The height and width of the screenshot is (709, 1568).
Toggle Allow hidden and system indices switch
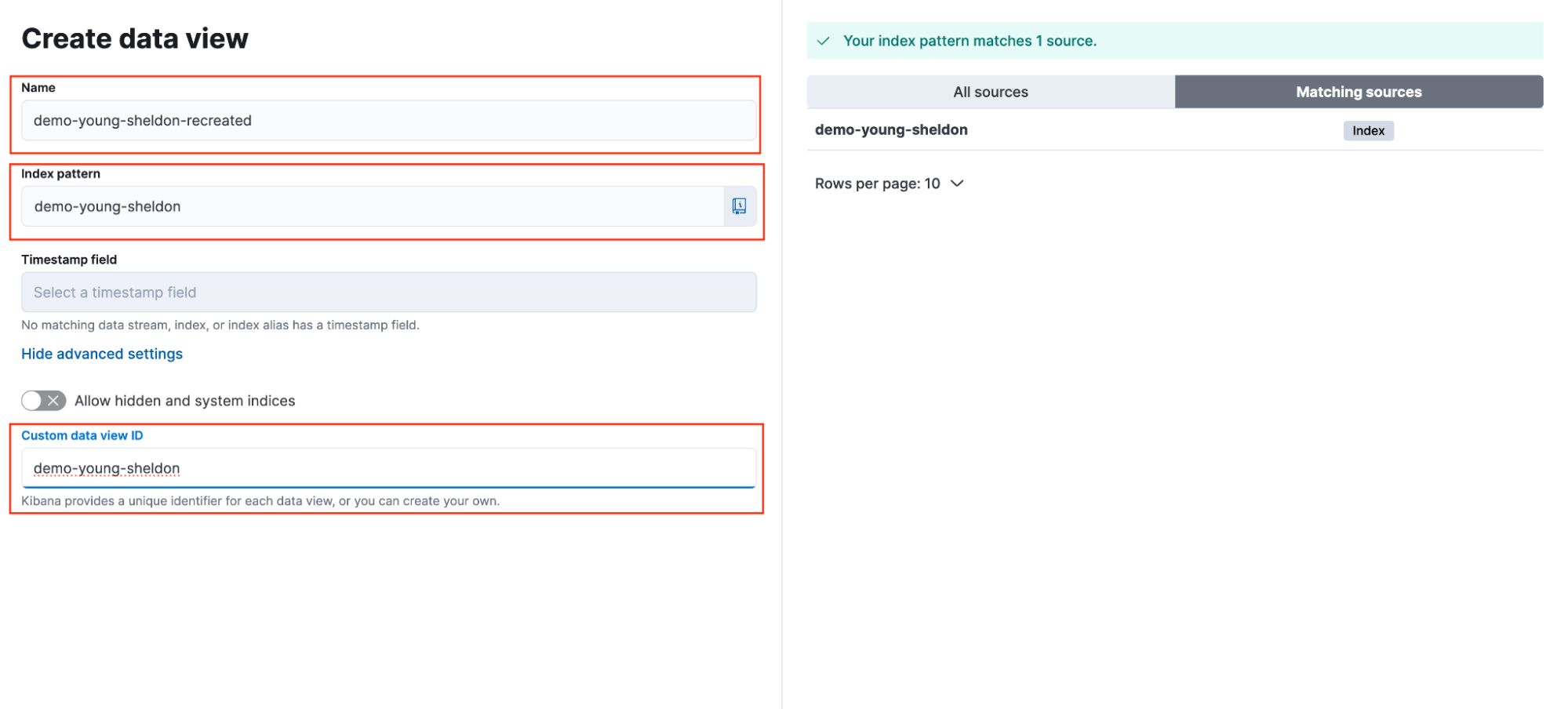(x=44, y=401)
